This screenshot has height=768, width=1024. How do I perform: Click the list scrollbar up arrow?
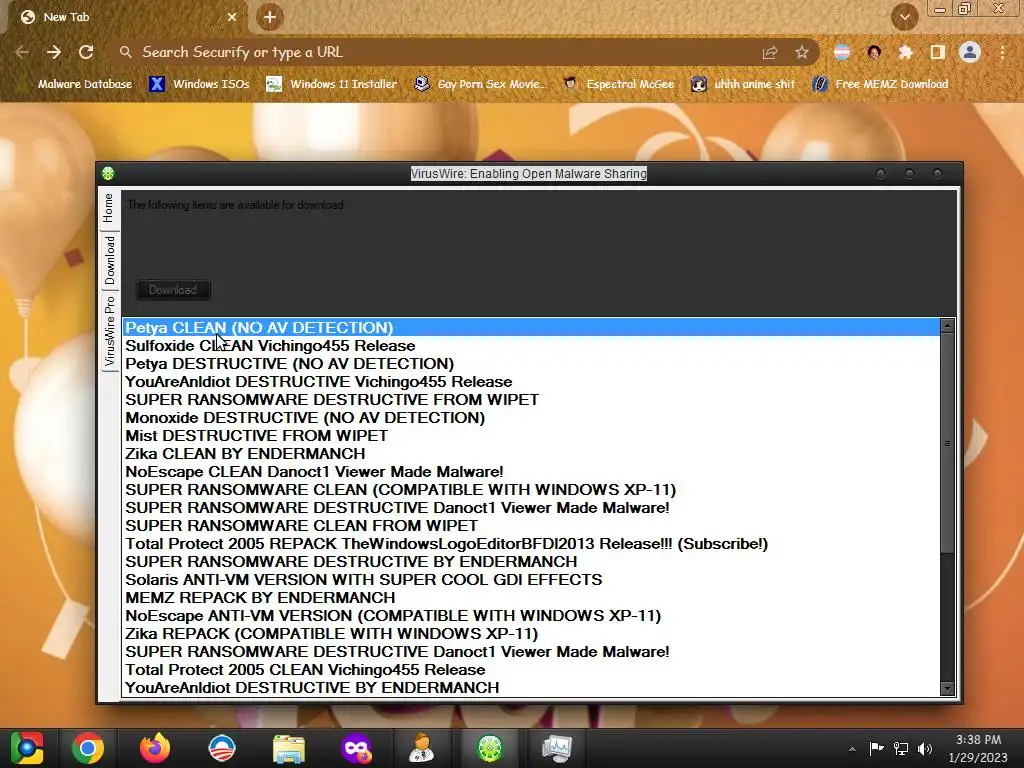tap(948, 325)
